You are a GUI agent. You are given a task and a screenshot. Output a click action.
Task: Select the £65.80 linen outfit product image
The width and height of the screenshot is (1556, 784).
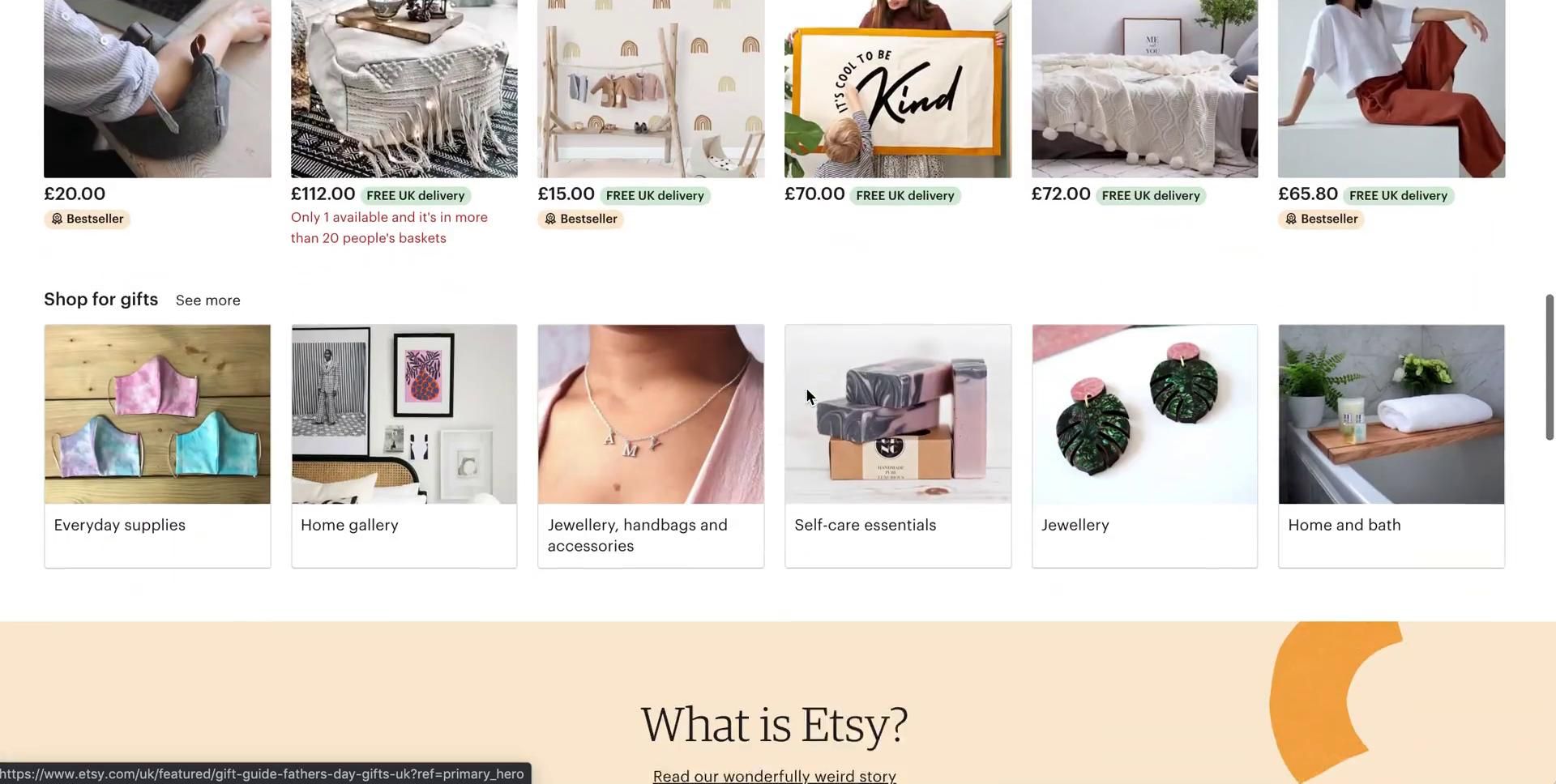point(1391,89)
